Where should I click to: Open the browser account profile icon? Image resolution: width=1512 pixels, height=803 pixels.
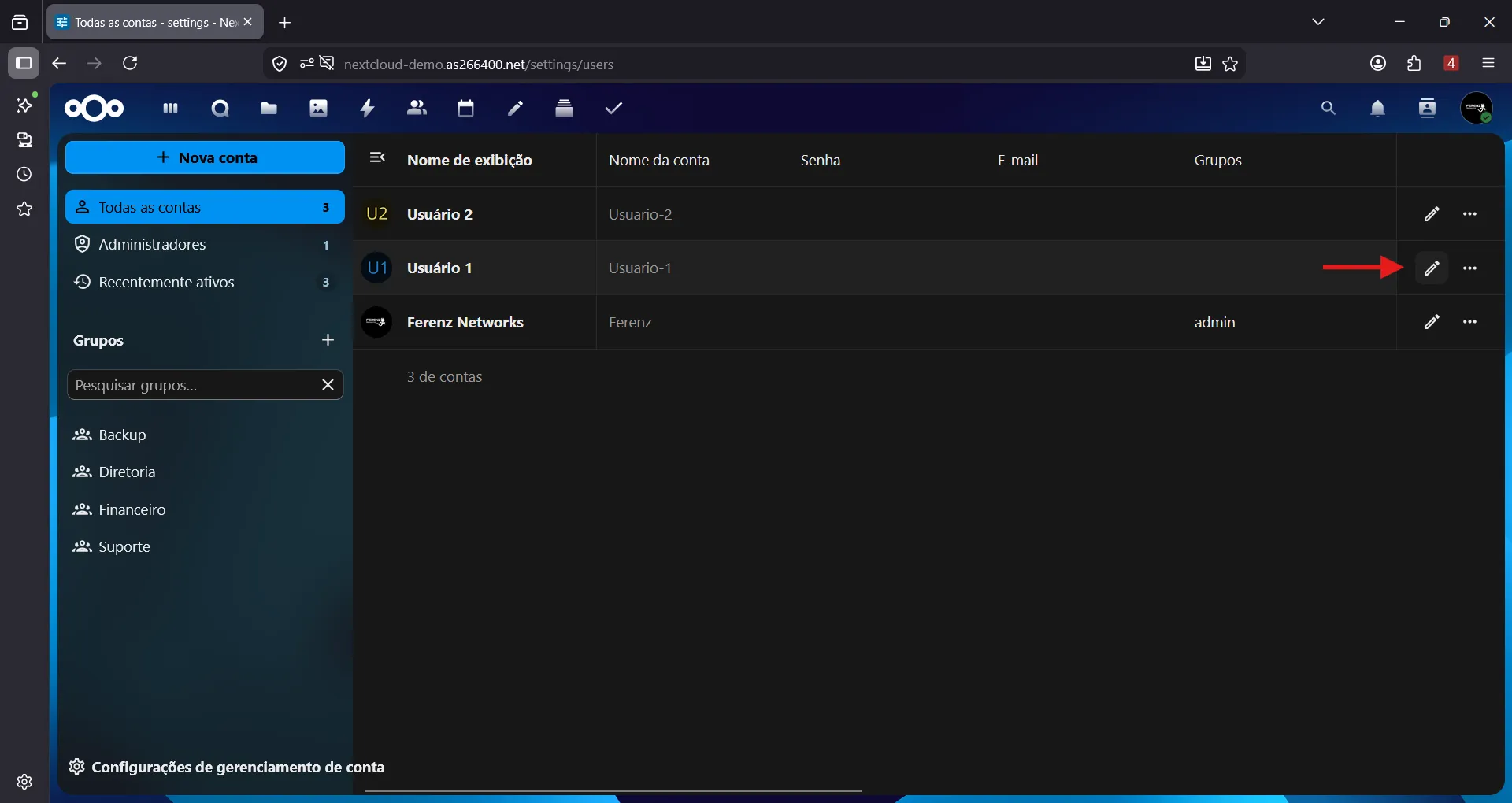click(x=1378, y=63)
